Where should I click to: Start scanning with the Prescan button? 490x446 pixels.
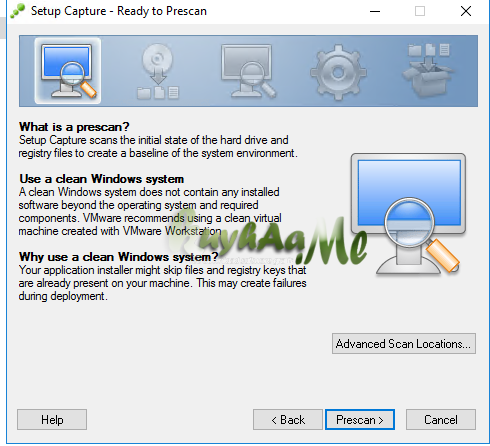(360, 420)
